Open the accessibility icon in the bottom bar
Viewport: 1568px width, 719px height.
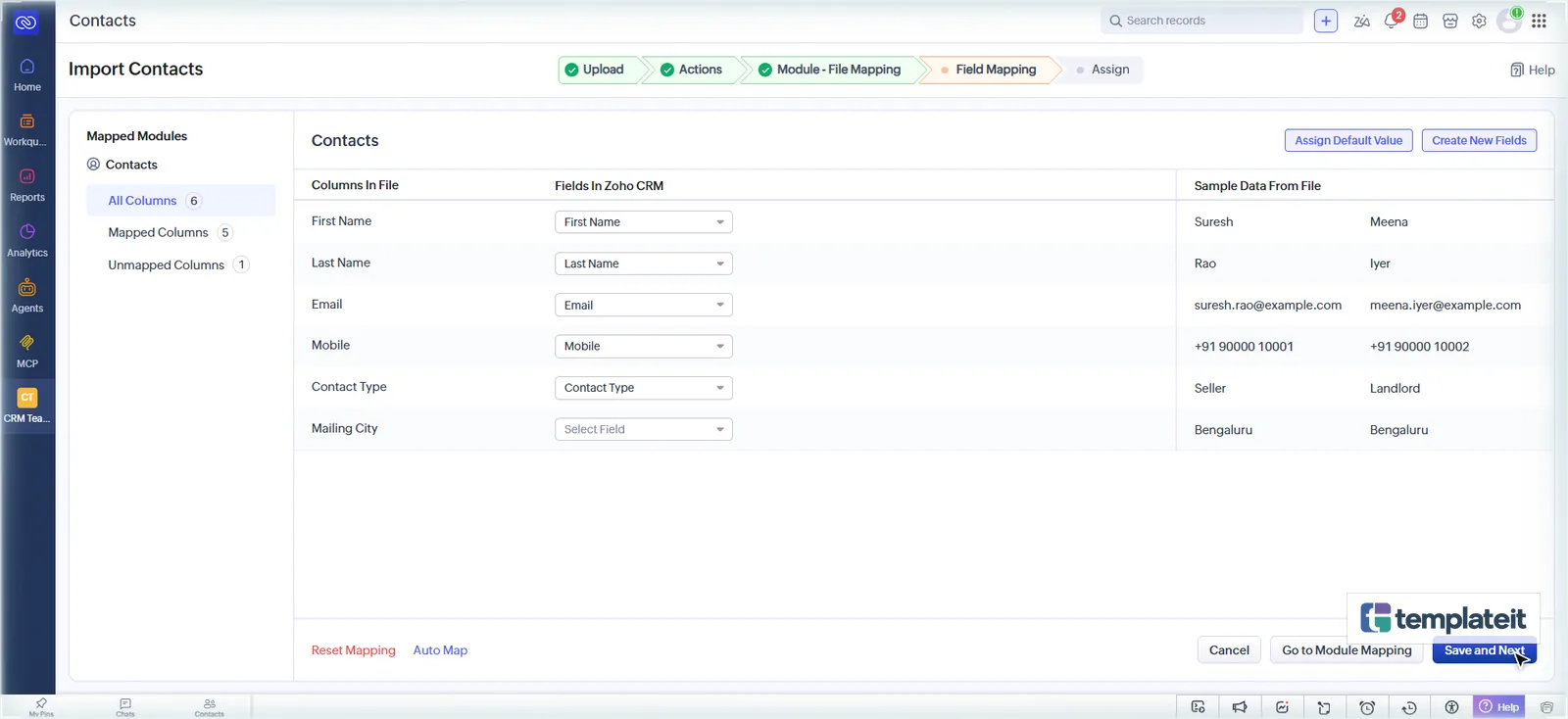tap(1451, 707)
